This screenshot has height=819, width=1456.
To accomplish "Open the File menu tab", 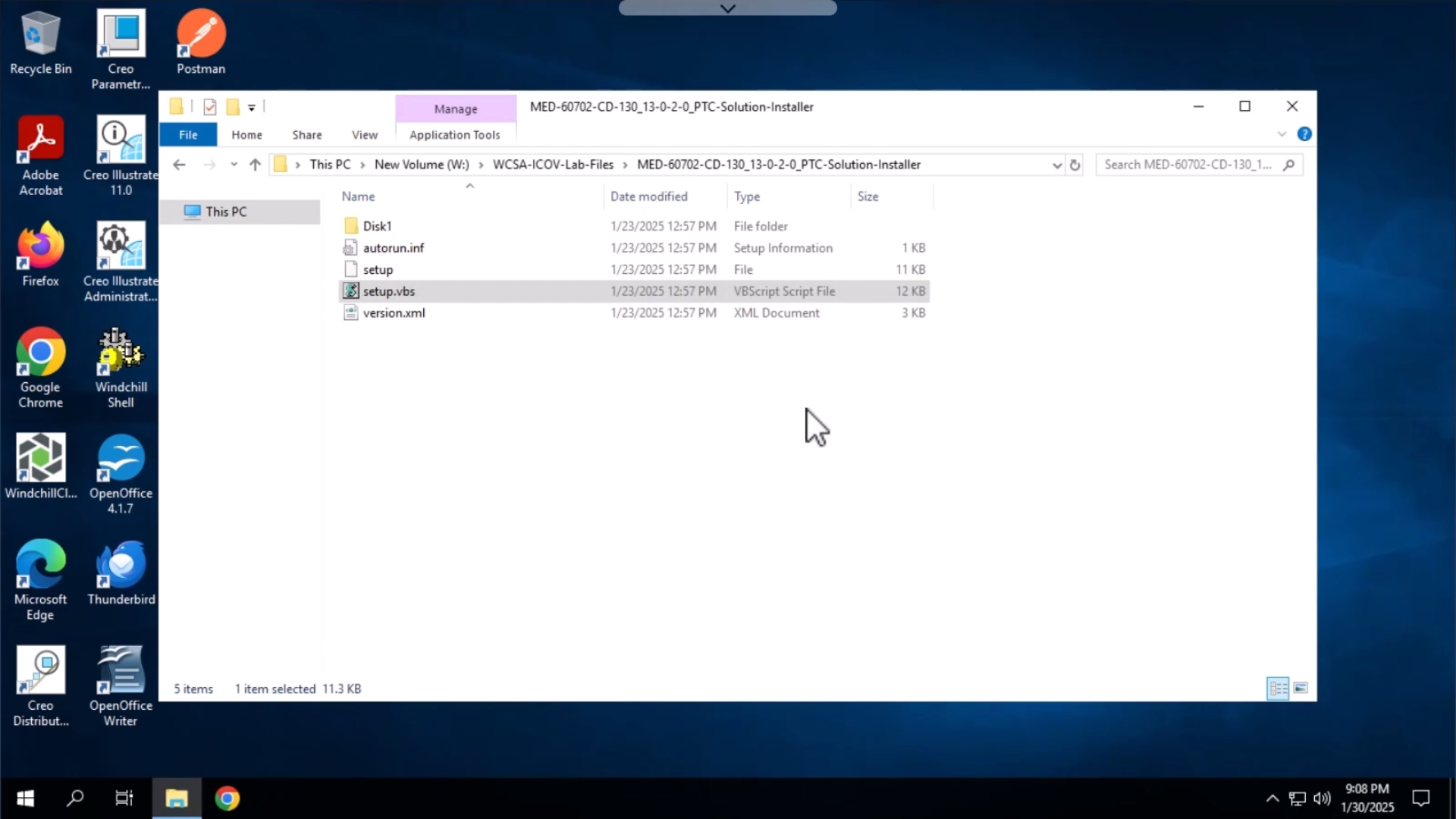I will (x=188, y=135).
